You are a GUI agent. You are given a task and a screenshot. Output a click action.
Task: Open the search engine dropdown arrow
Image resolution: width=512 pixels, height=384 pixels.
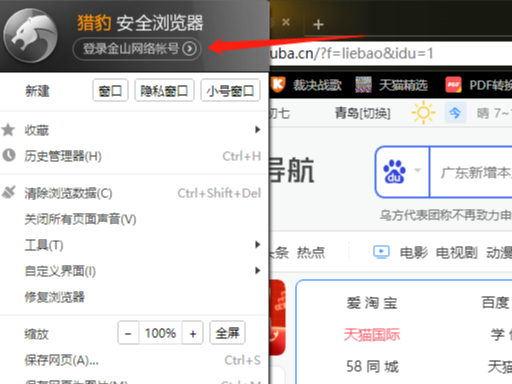[418, 171]
